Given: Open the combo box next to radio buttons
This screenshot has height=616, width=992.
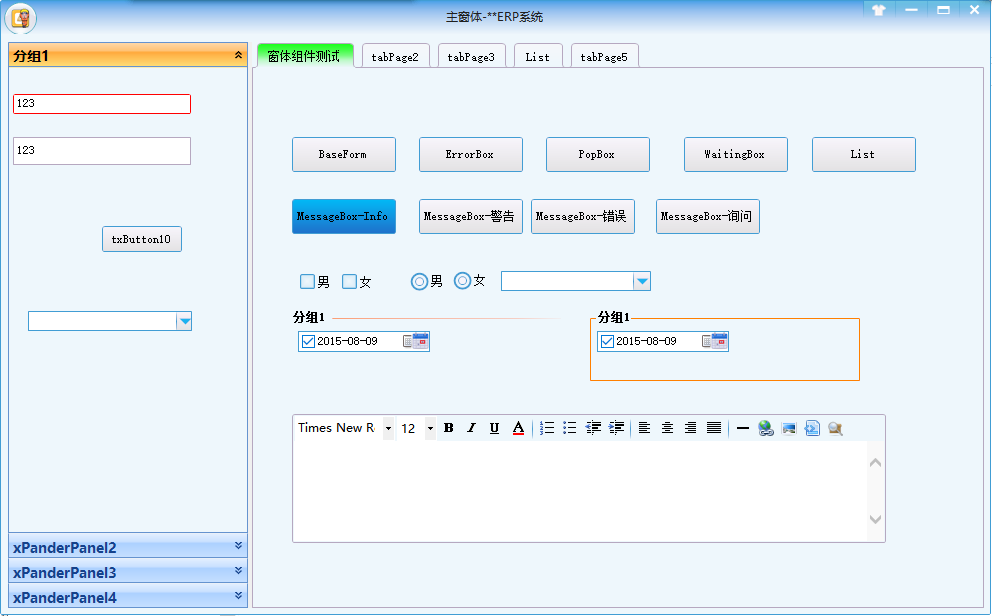Looking at the screenshot, I should [642, 281].
